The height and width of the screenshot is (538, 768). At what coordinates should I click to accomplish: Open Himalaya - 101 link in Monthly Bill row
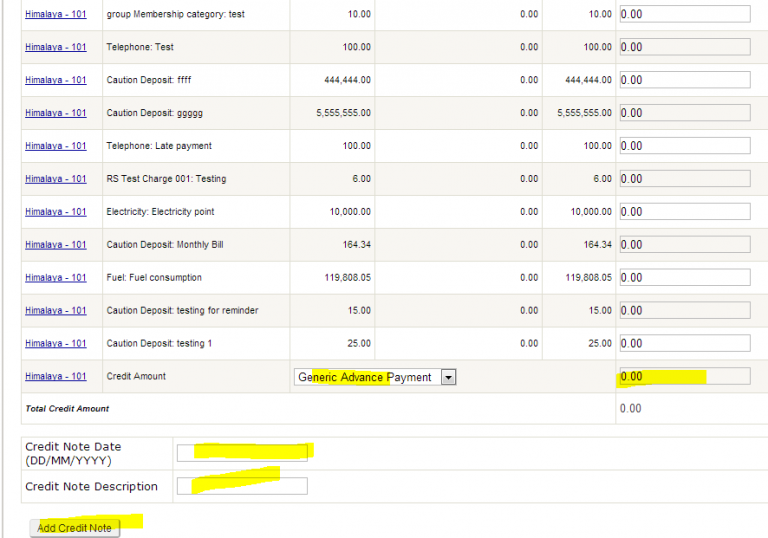point(56,245)
